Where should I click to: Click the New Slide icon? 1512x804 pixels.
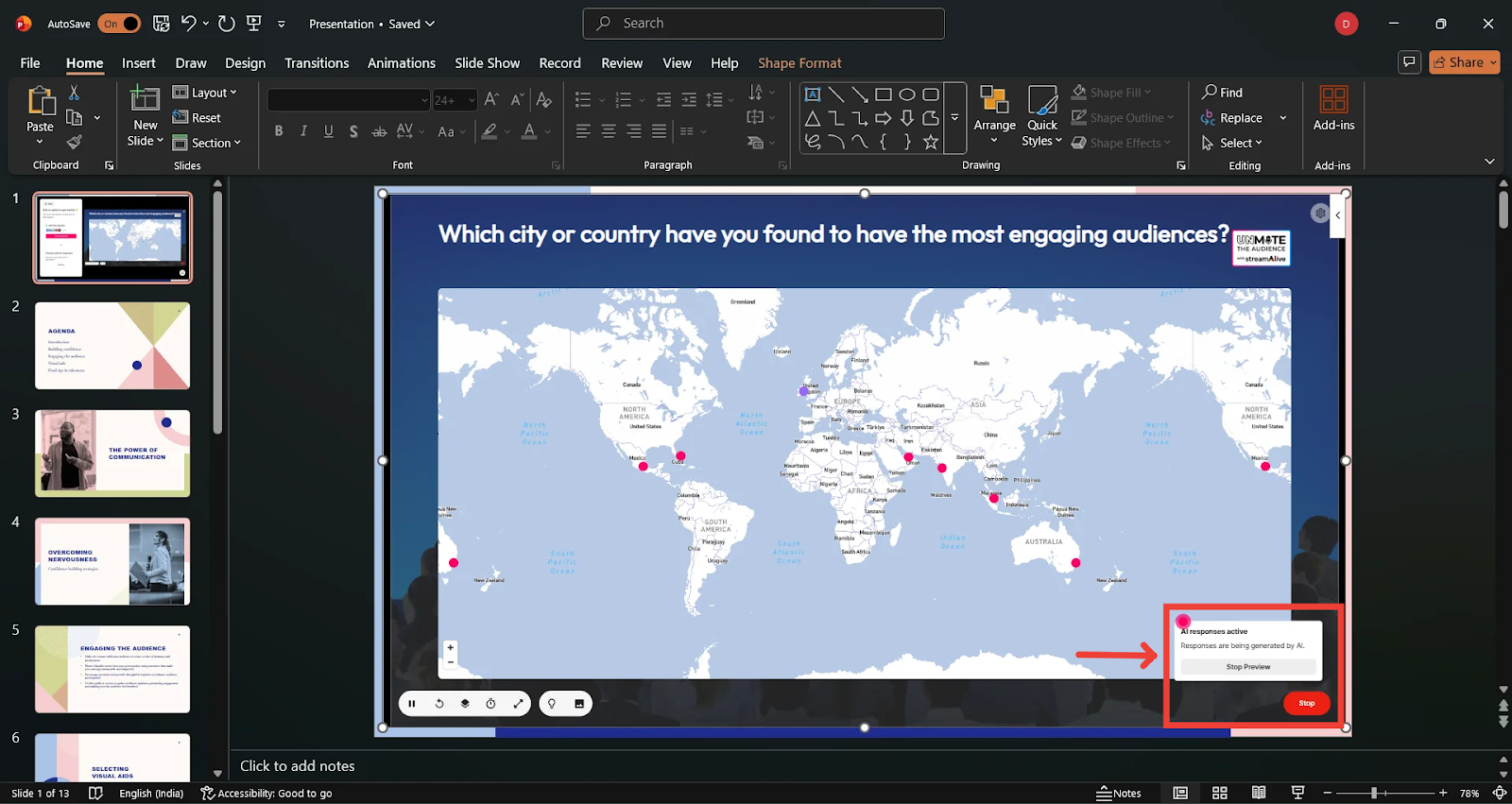[145, 99]
